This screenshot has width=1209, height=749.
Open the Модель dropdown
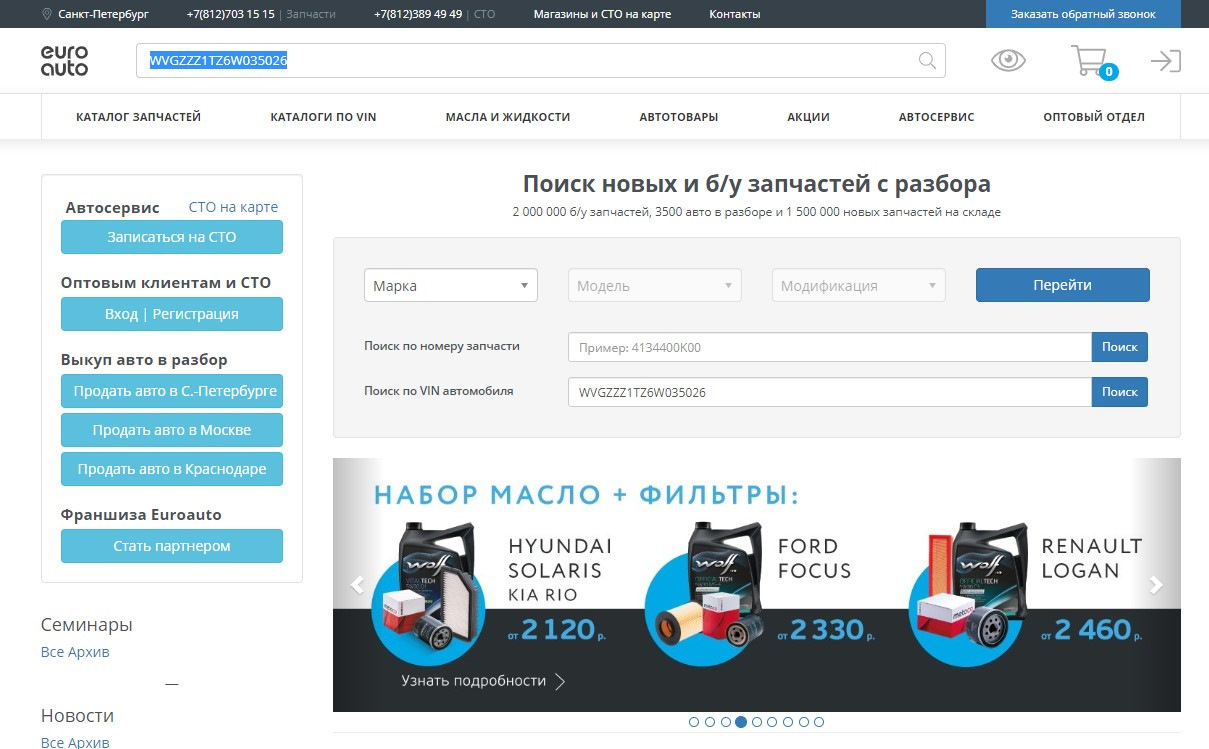[x=655, y=285]
